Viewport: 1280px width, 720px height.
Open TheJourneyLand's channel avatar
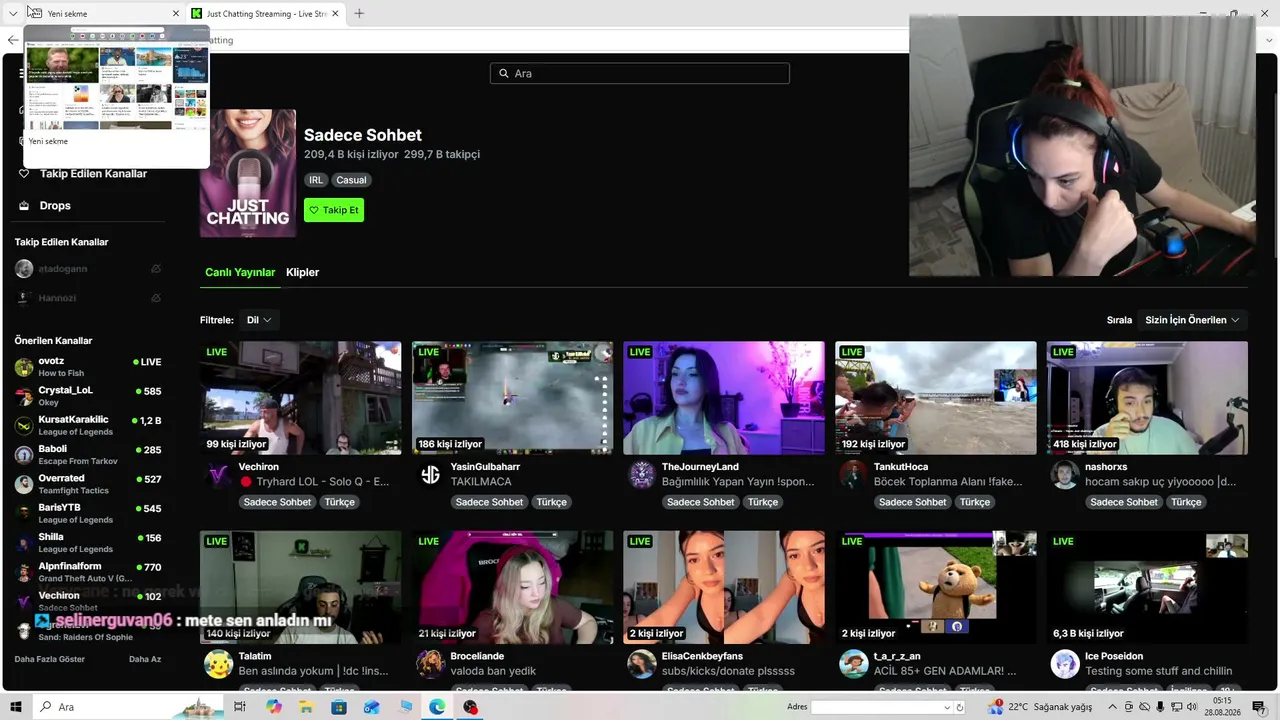click(x=642, y=475)
